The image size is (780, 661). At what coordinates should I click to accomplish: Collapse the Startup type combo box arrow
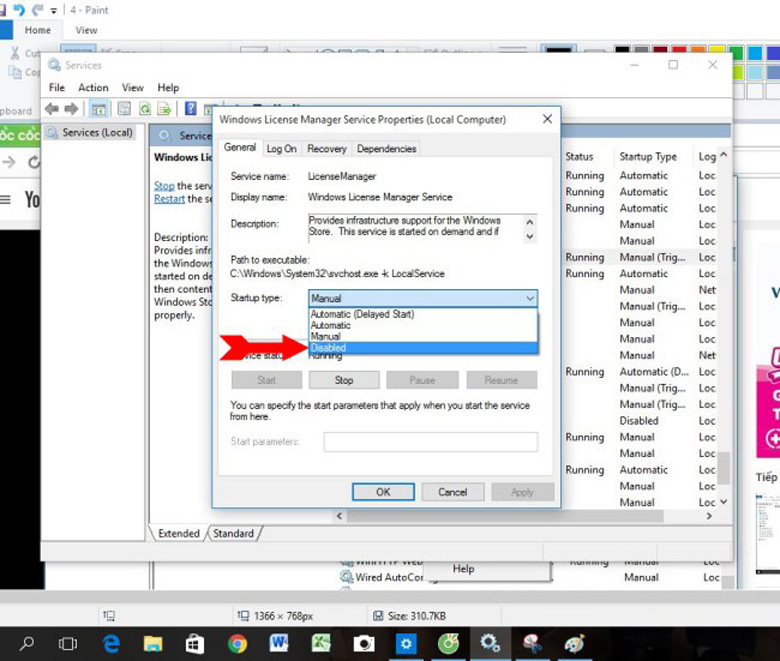(530, 298)
